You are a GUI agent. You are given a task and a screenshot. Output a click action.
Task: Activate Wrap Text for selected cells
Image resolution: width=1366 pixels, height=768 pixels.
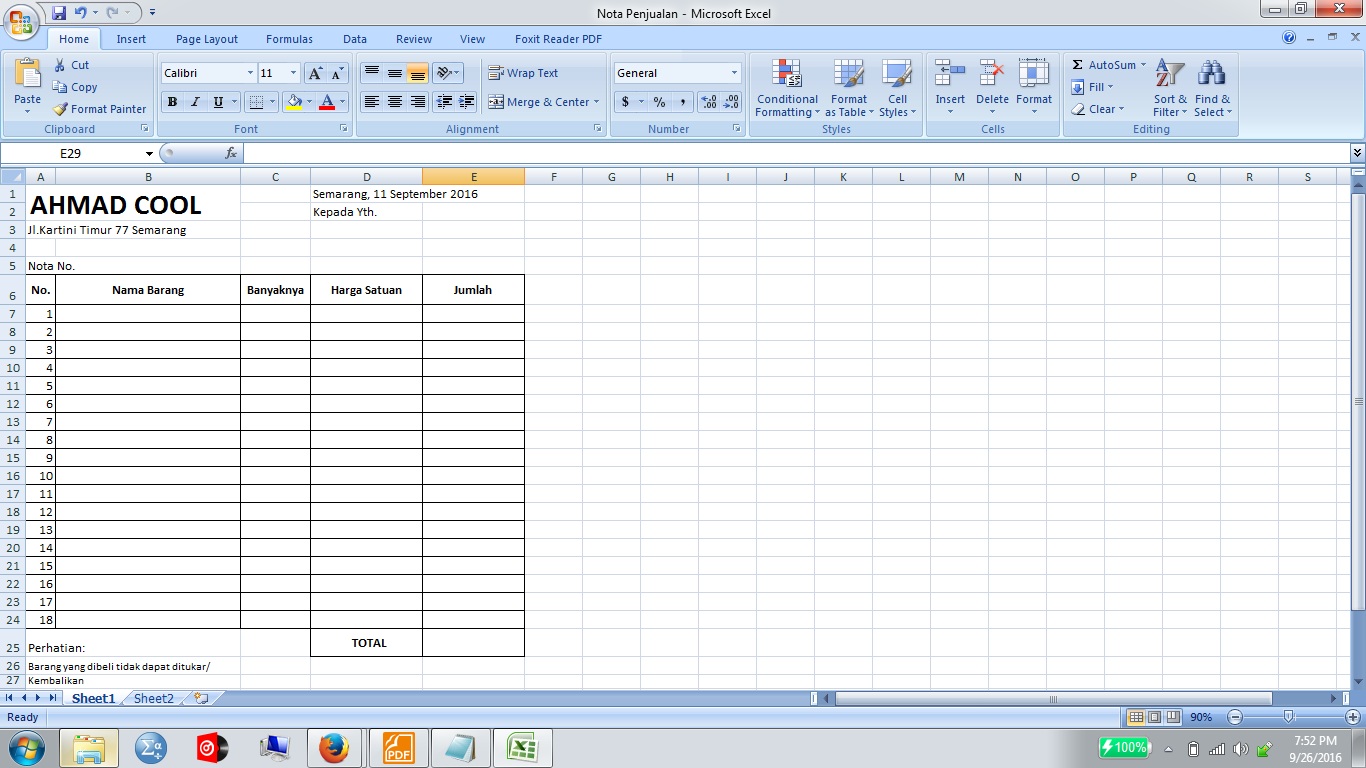pyautogui.click(x=528, y=73)
